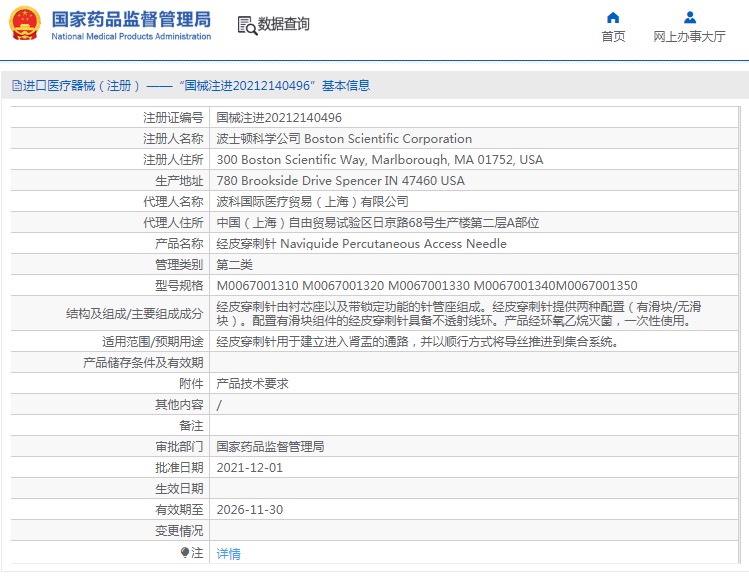
Task: Click the 管理类别 label
Action: point(179,265)
